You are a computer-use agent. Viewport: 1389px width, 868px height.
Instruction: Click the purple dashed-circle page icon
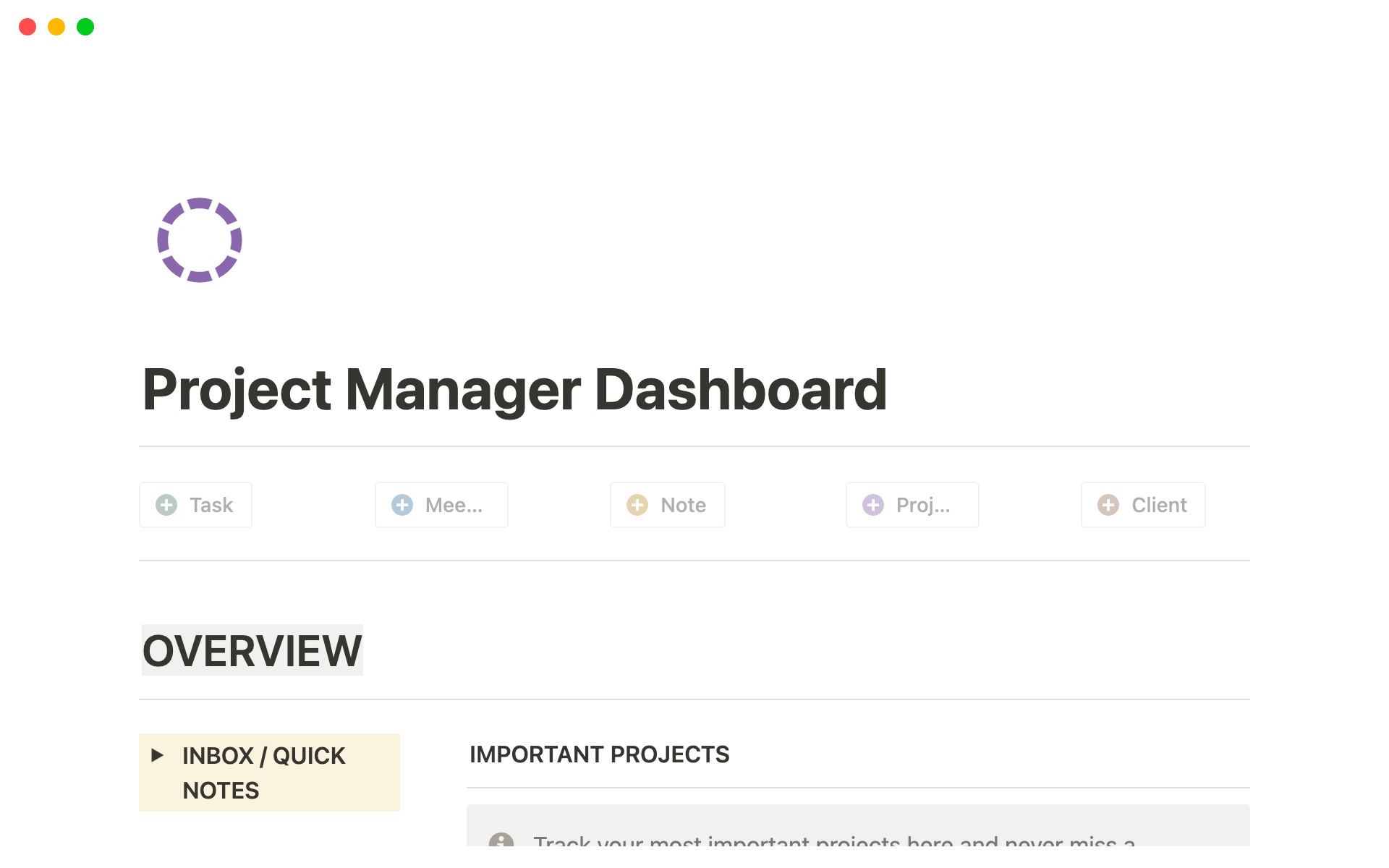click(200, 240)
